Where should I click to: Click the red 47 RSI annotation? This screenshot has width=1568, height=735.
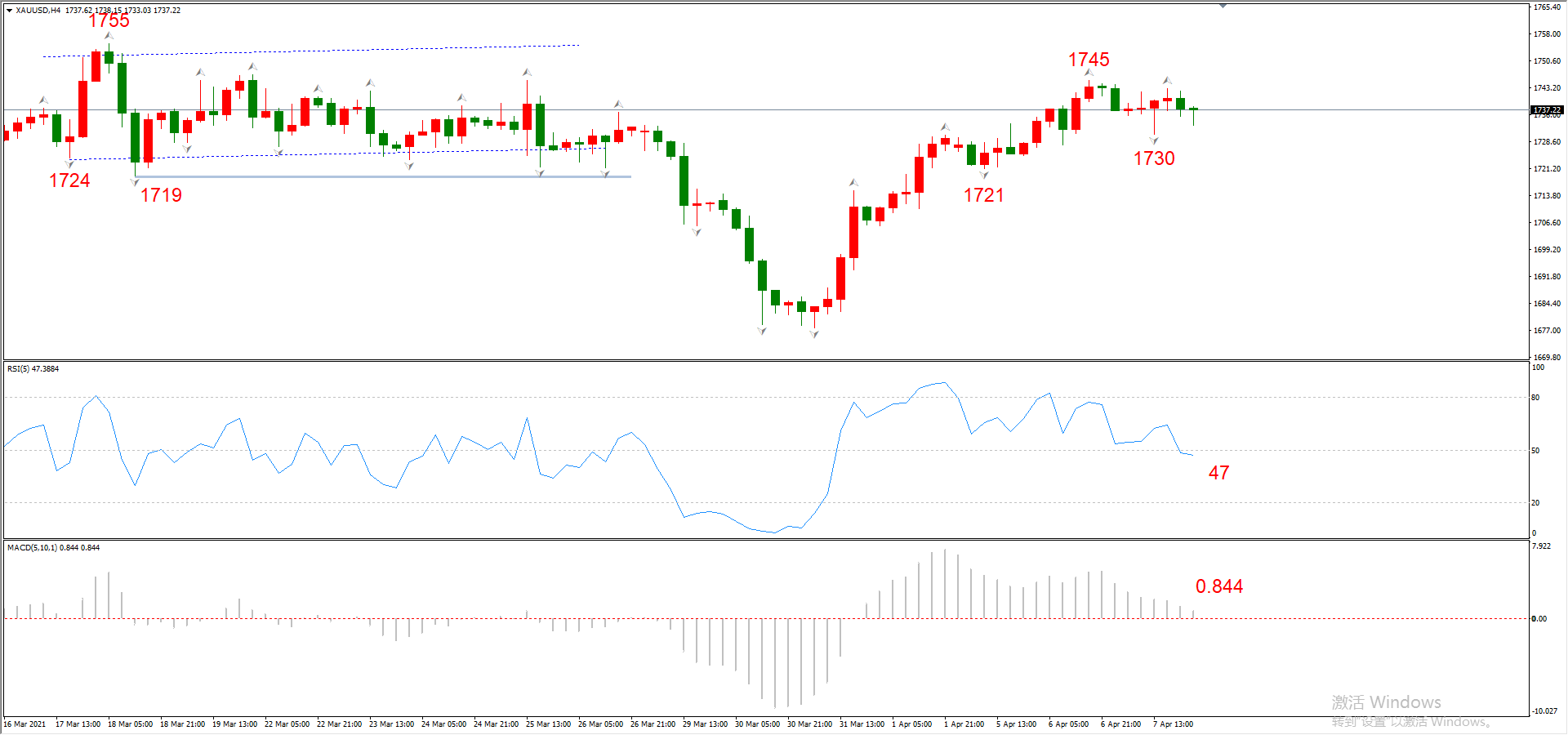tap(1218, 473)
